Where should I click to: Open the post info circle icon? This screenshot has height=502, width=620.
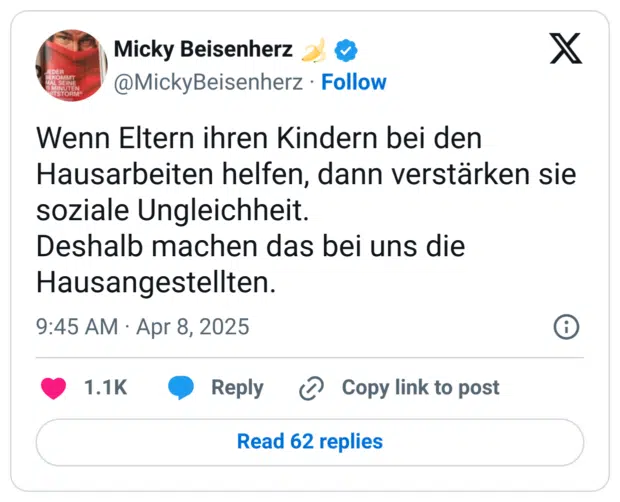click(x=566, y=327)
